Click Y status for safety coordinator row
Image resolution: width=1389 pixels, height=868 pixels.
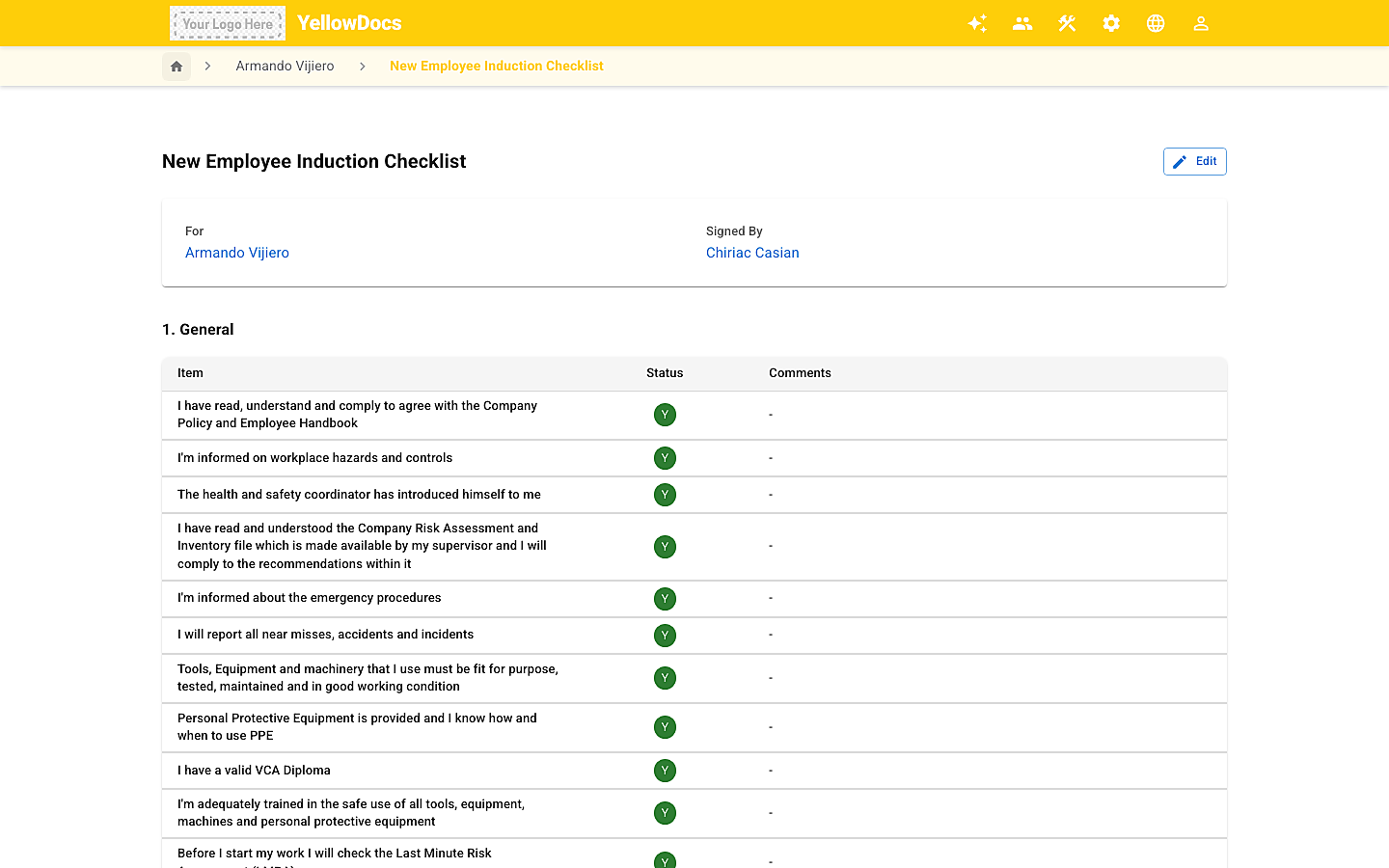click(665, 495)
